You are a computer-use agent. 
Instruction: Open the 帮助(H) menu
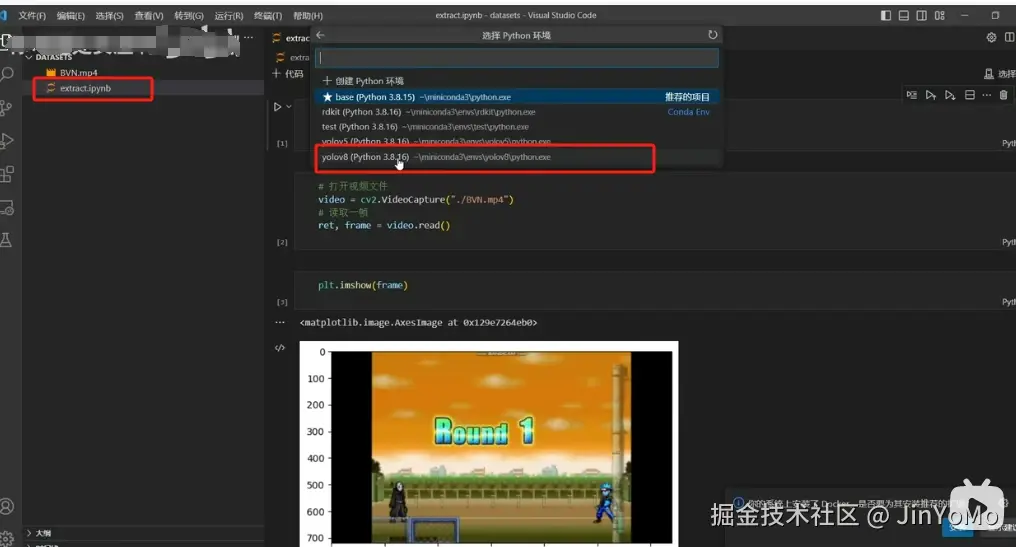point(308,16)
